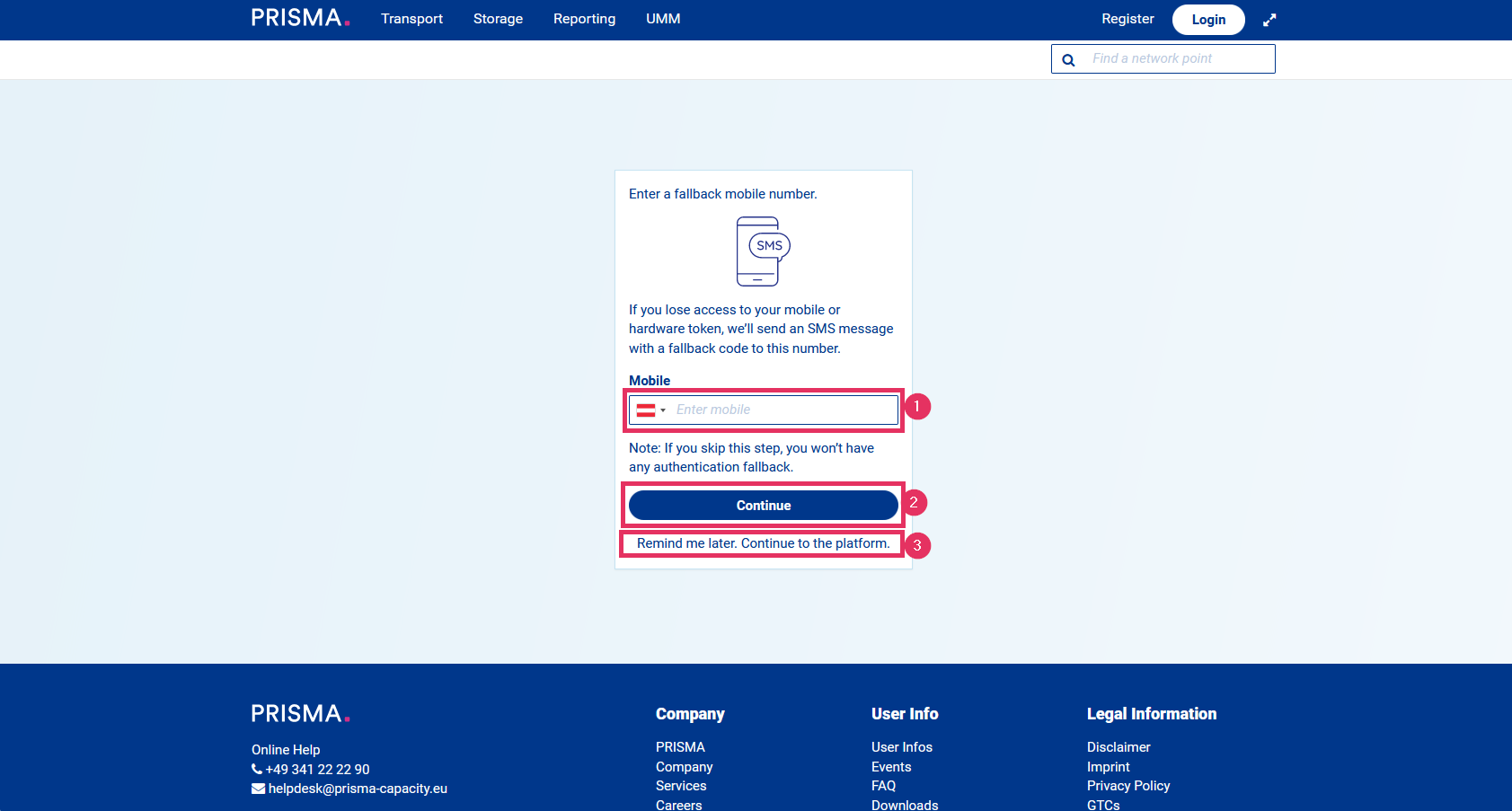Click into Find a network point search box
Viewport: 1512px width, 811px height.
[1177, 59]
